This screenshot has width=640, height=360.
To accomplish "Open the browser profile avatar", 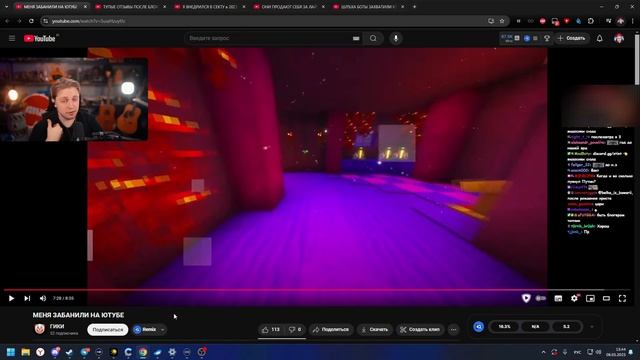I will pyautogui.click(x=621, y=21).
